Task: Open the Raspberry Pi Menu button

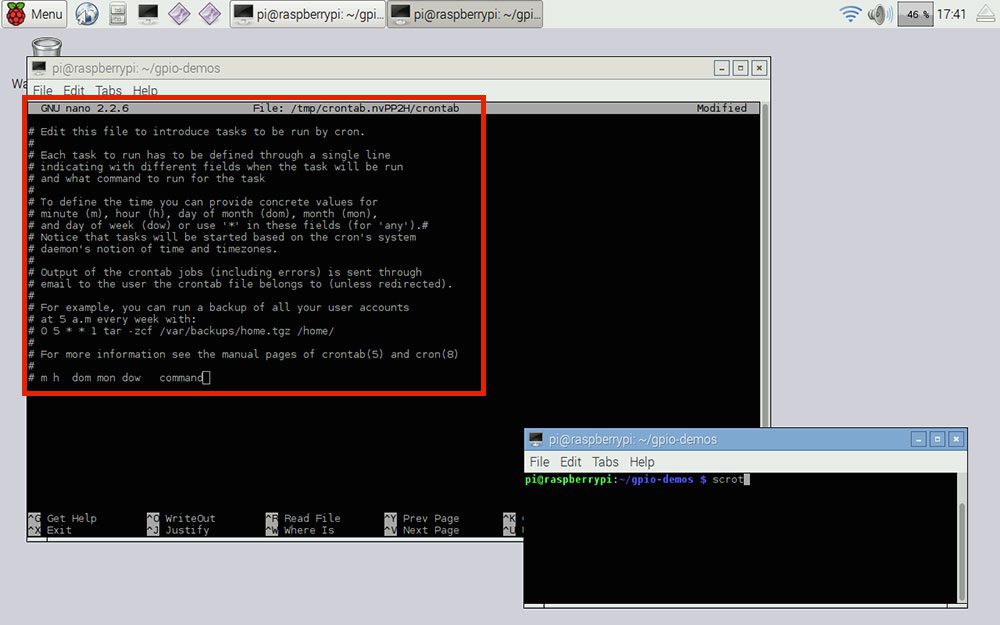Action: [x=34, y=13]
